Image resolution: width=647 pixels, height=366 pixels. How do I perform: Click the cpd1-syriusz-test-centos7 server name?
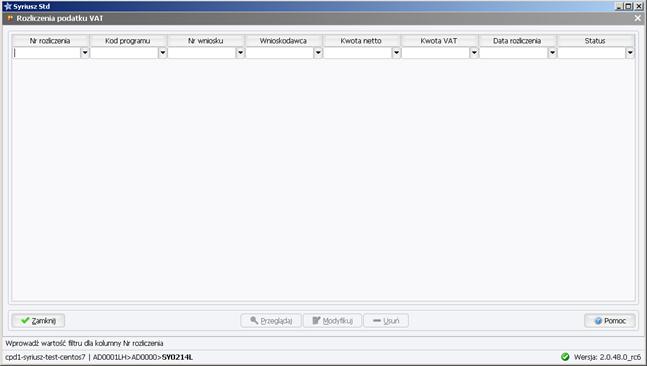point(45,357)
